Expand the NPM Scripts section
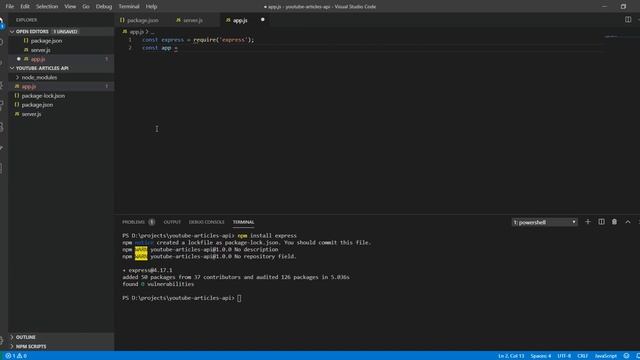 (x=31, y=347)
